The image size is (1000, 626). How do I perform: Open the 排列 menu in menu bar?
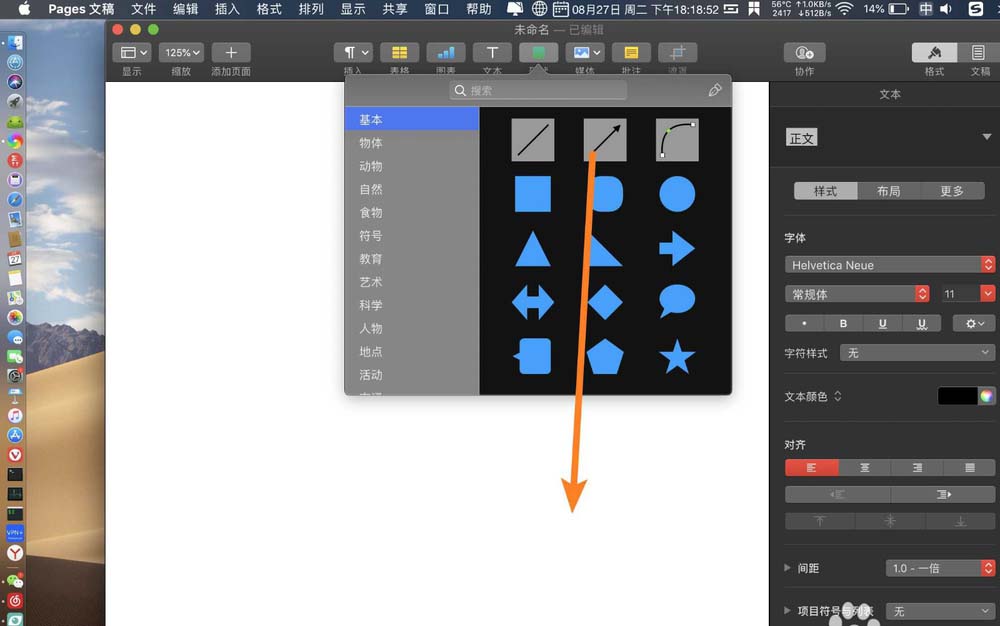[x=311, y=9]
